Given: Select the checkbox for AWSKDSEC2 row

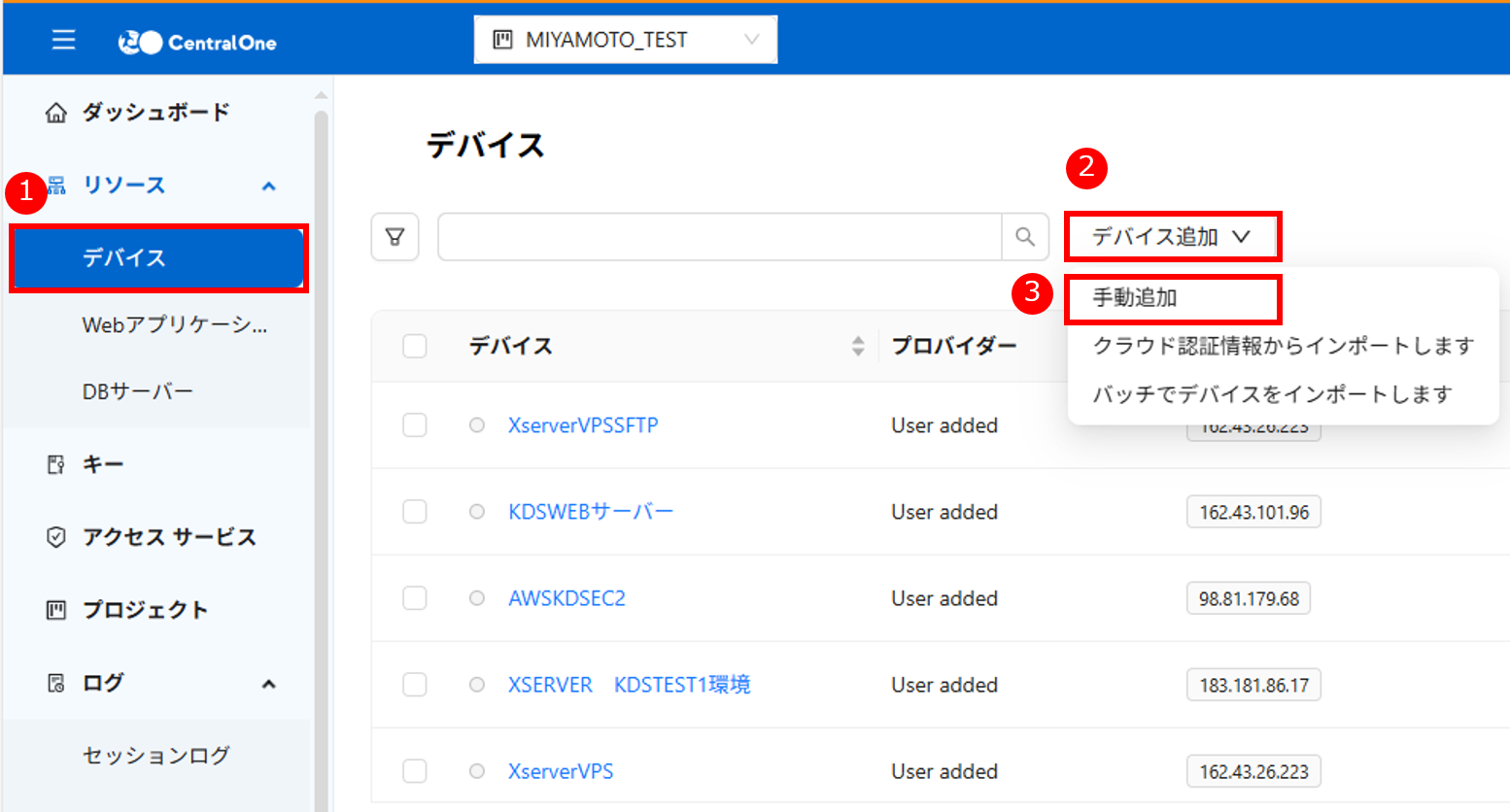Looking at the screenshot, I should (415, 598).
